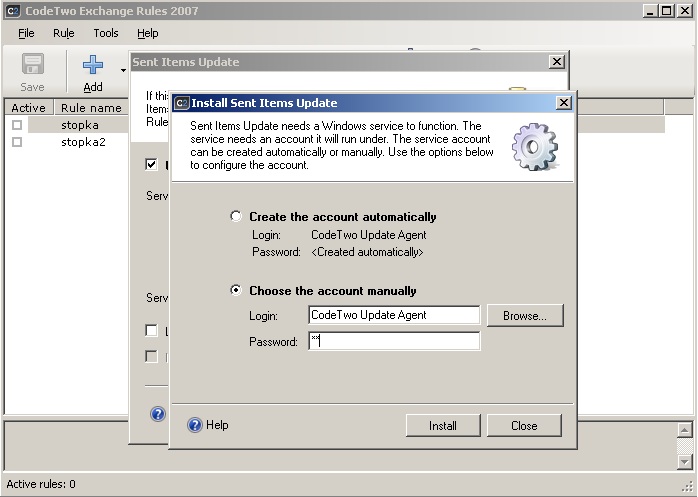This screenshot has width=698, height=497.
Task: Select the stopka2 rule row
Action: 83,142
